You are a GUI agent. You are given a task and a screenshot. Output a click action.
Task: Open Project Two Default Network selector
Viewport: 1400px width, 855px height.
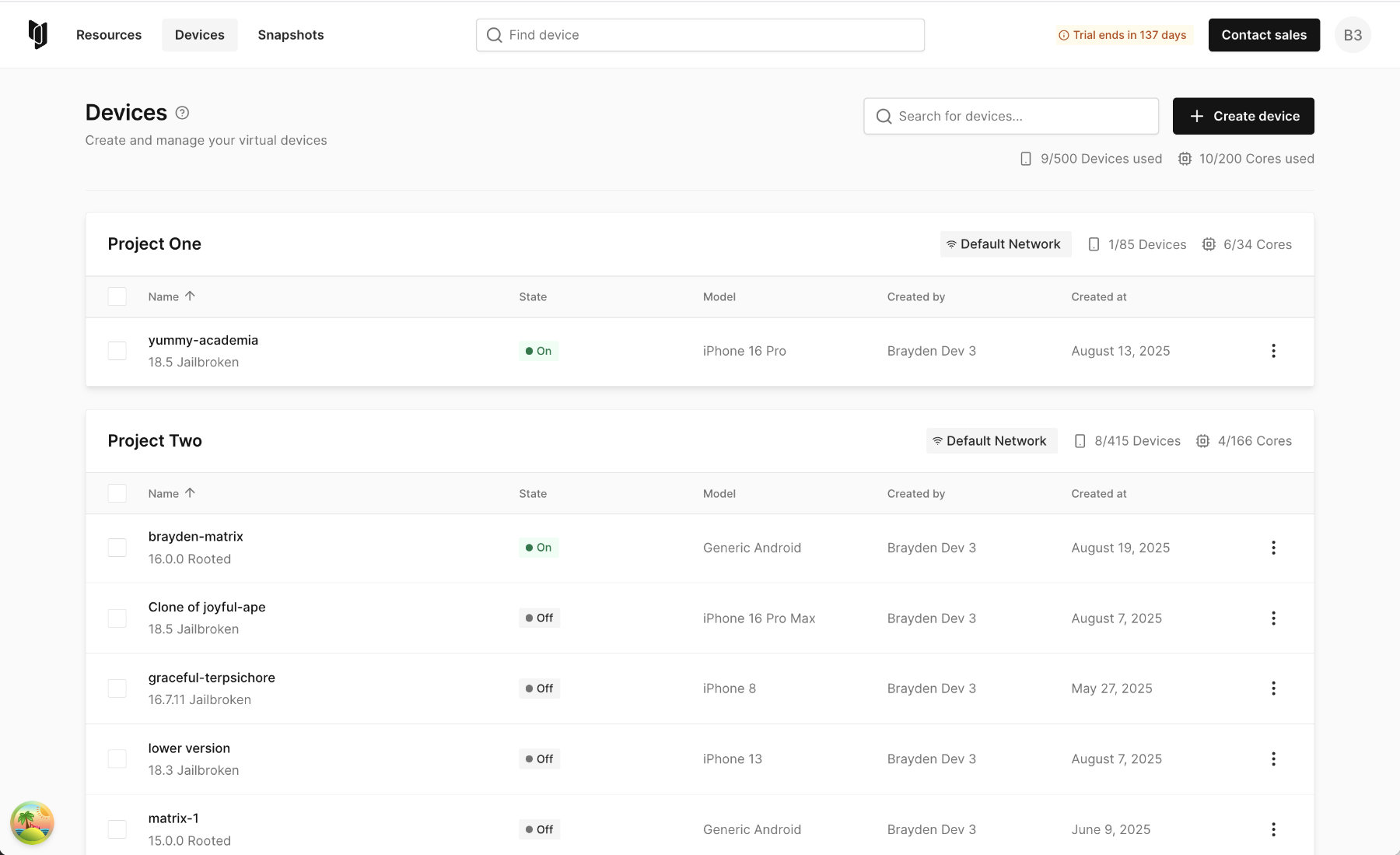991,441
